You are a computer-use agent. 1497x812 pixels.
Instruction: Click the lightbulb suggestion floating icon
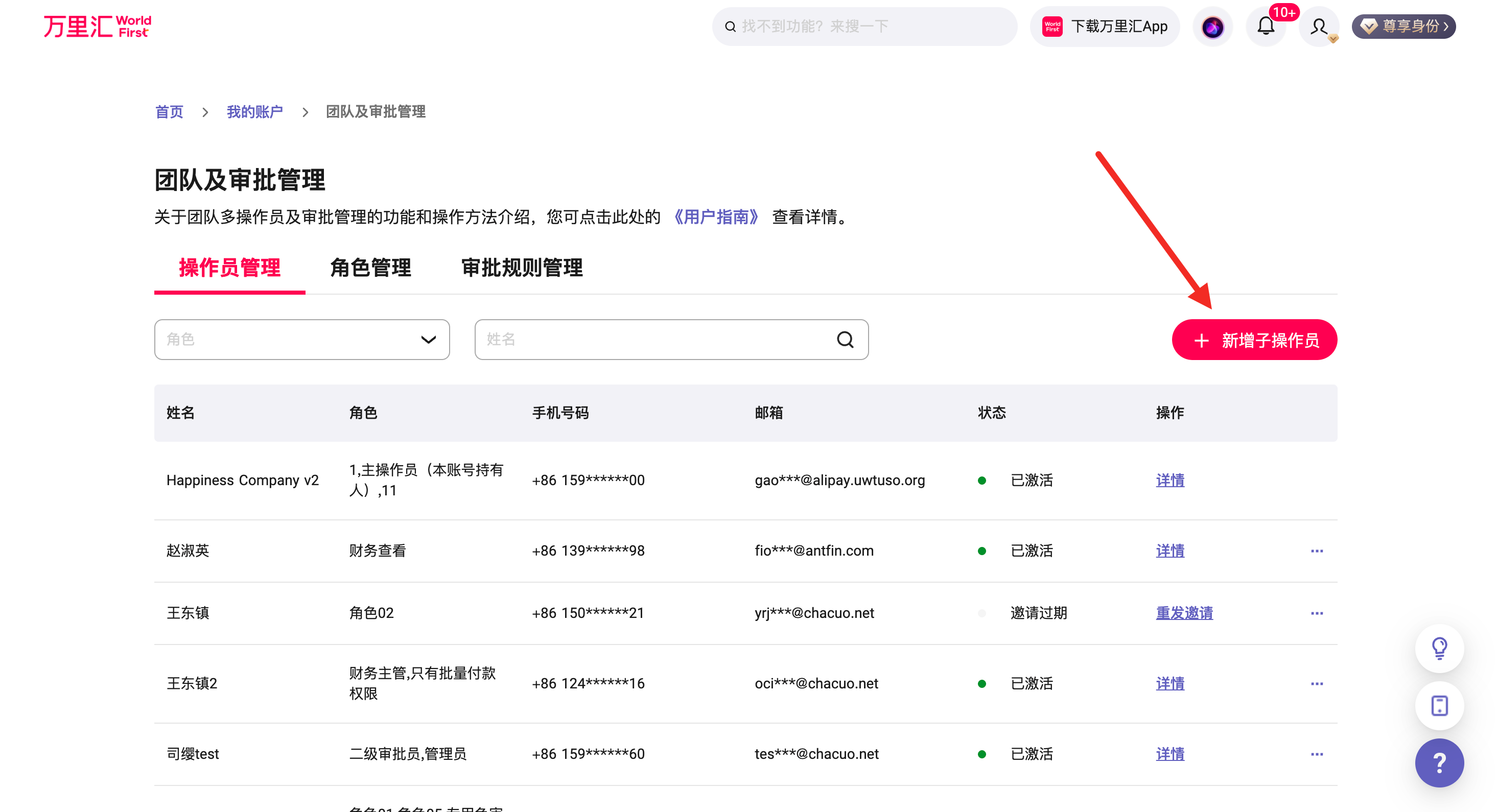click(1439, 648)
